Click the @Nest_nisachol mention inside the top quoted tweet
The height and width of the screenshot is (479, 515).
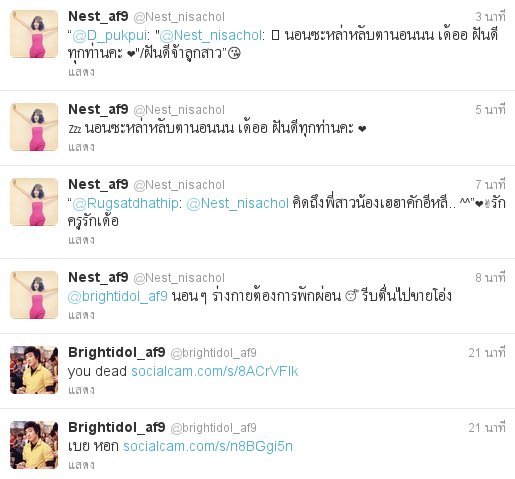[211, 36]
